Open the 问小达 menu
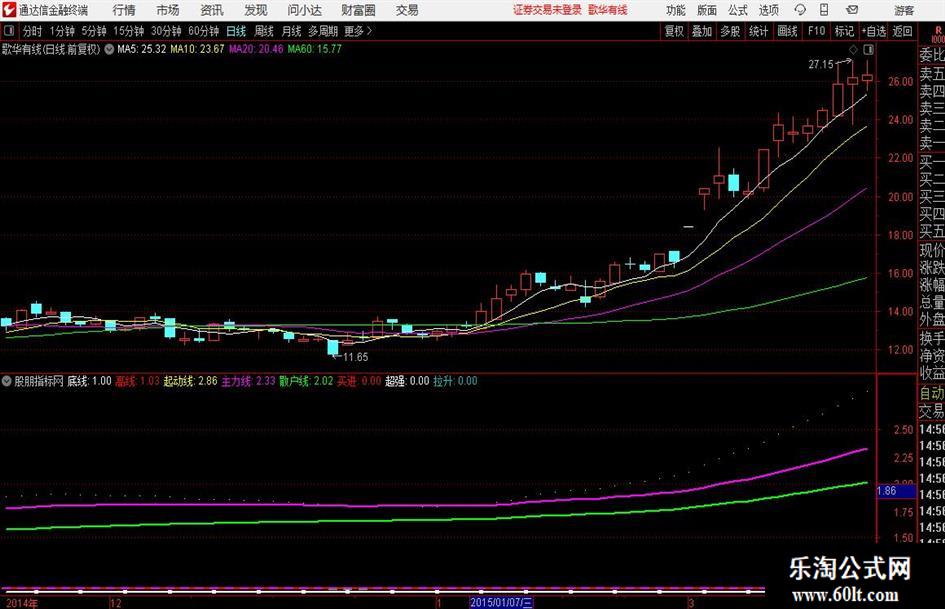 (304, 10)
